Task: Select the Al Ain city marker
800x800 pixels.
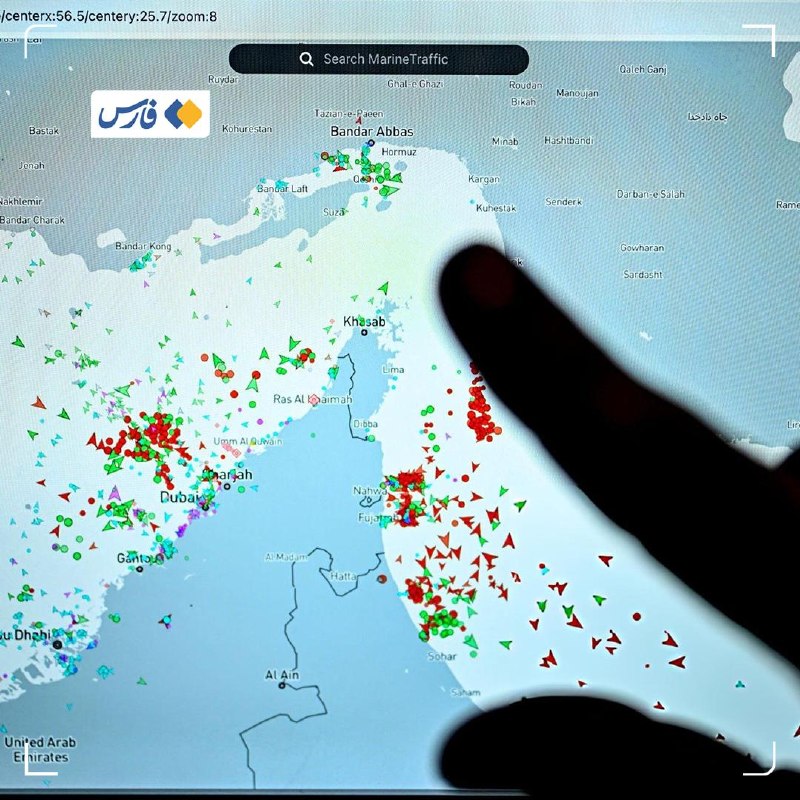Action: pyautogui.click(x=282, y=685)
